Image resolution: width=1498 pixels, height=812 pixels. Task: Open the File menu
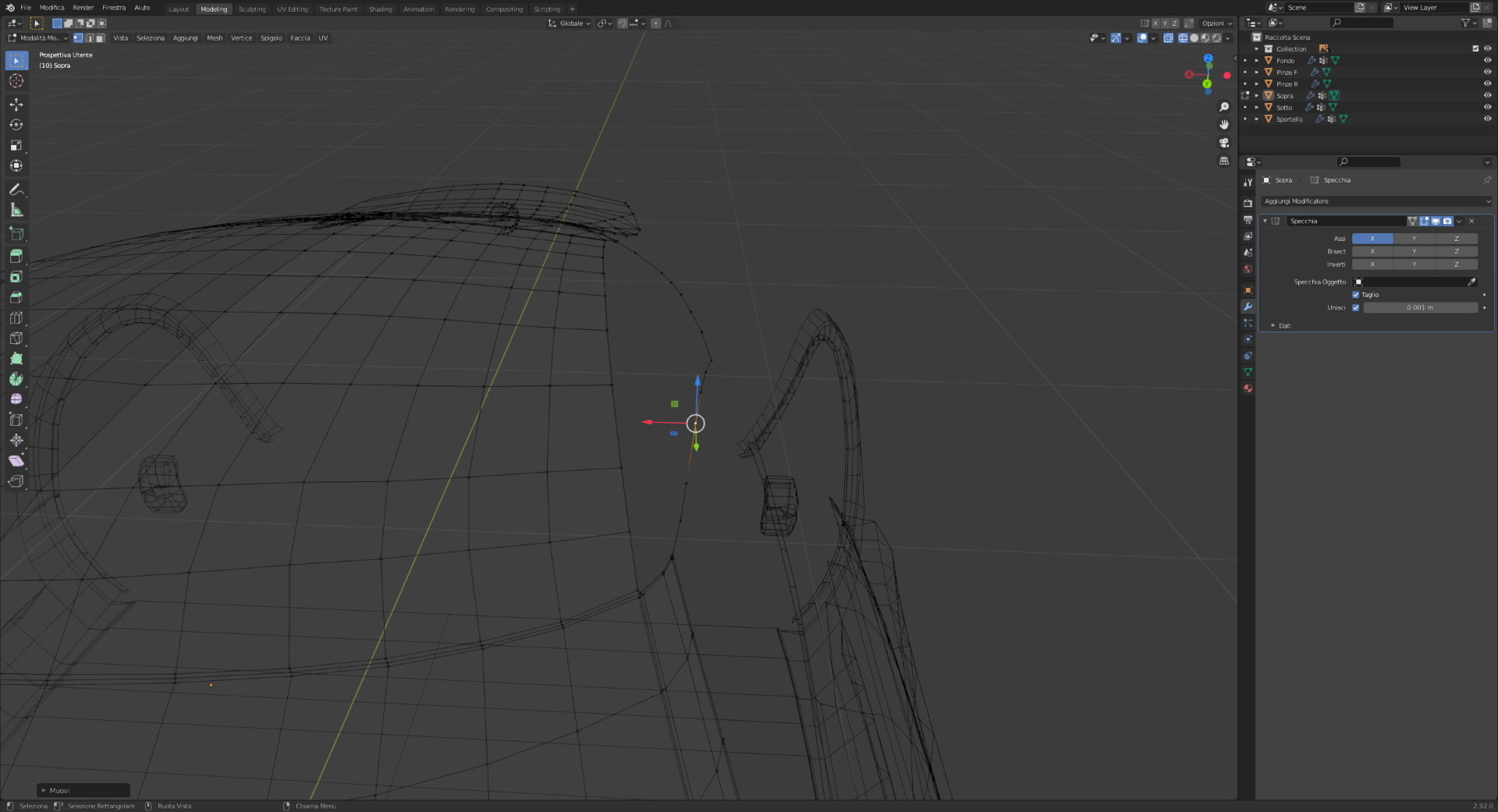[x=26, y=8]
